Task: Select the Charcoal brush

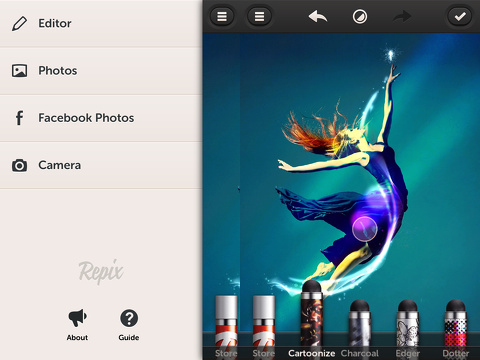Action: [360, 329]
